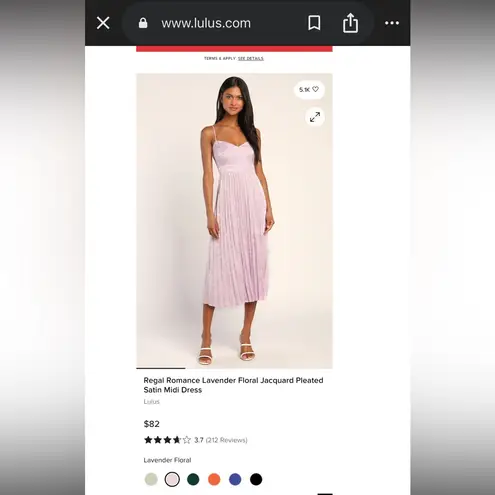Choose the dark green color swatch
Screen dimensions: 495x495
193,479
